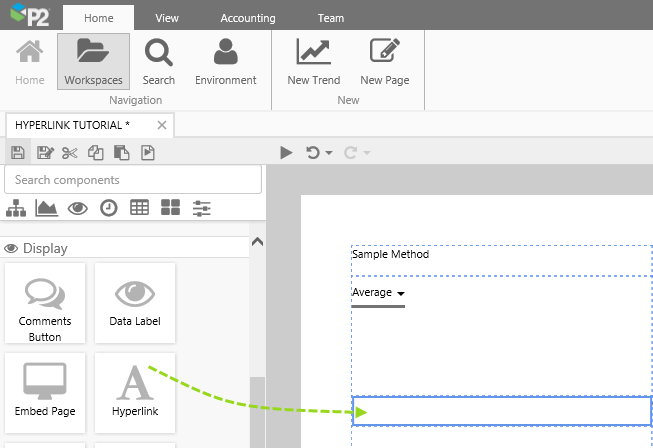
Task: Filter components by the hierarchy icon
Action: pos(16,208)
